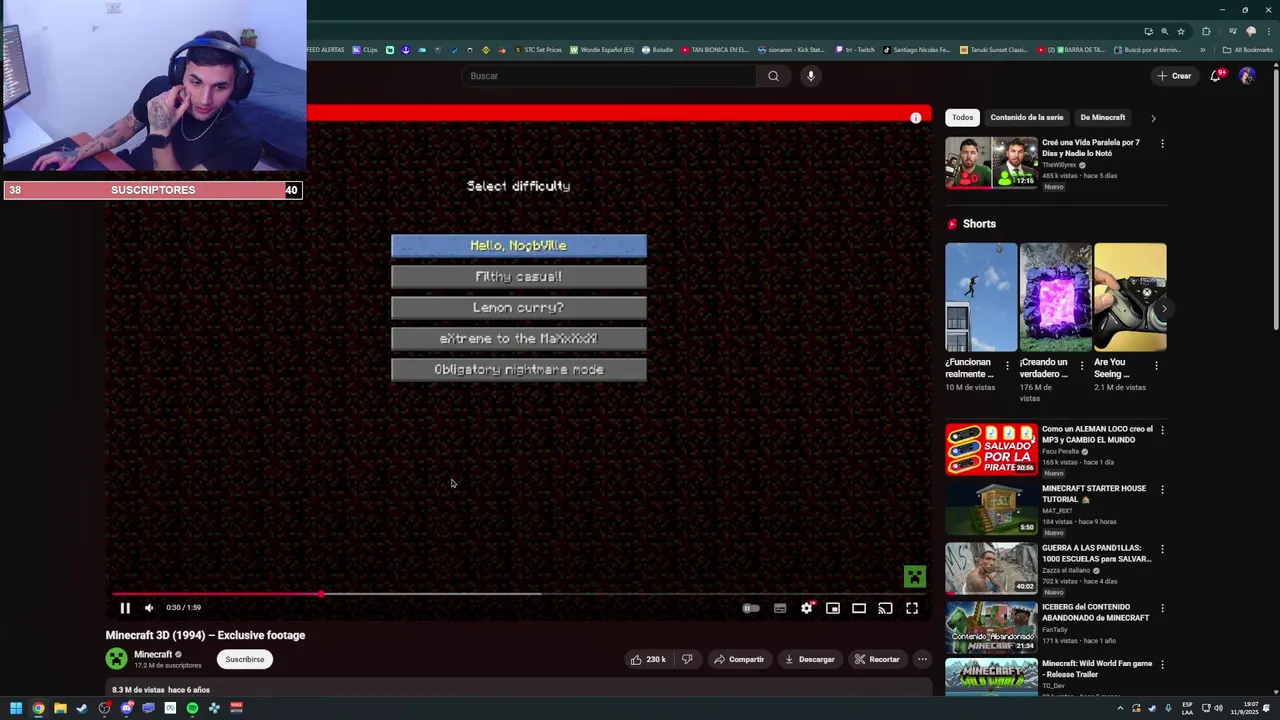
Task: Click the YouTube search field
Action: point(608,76)
